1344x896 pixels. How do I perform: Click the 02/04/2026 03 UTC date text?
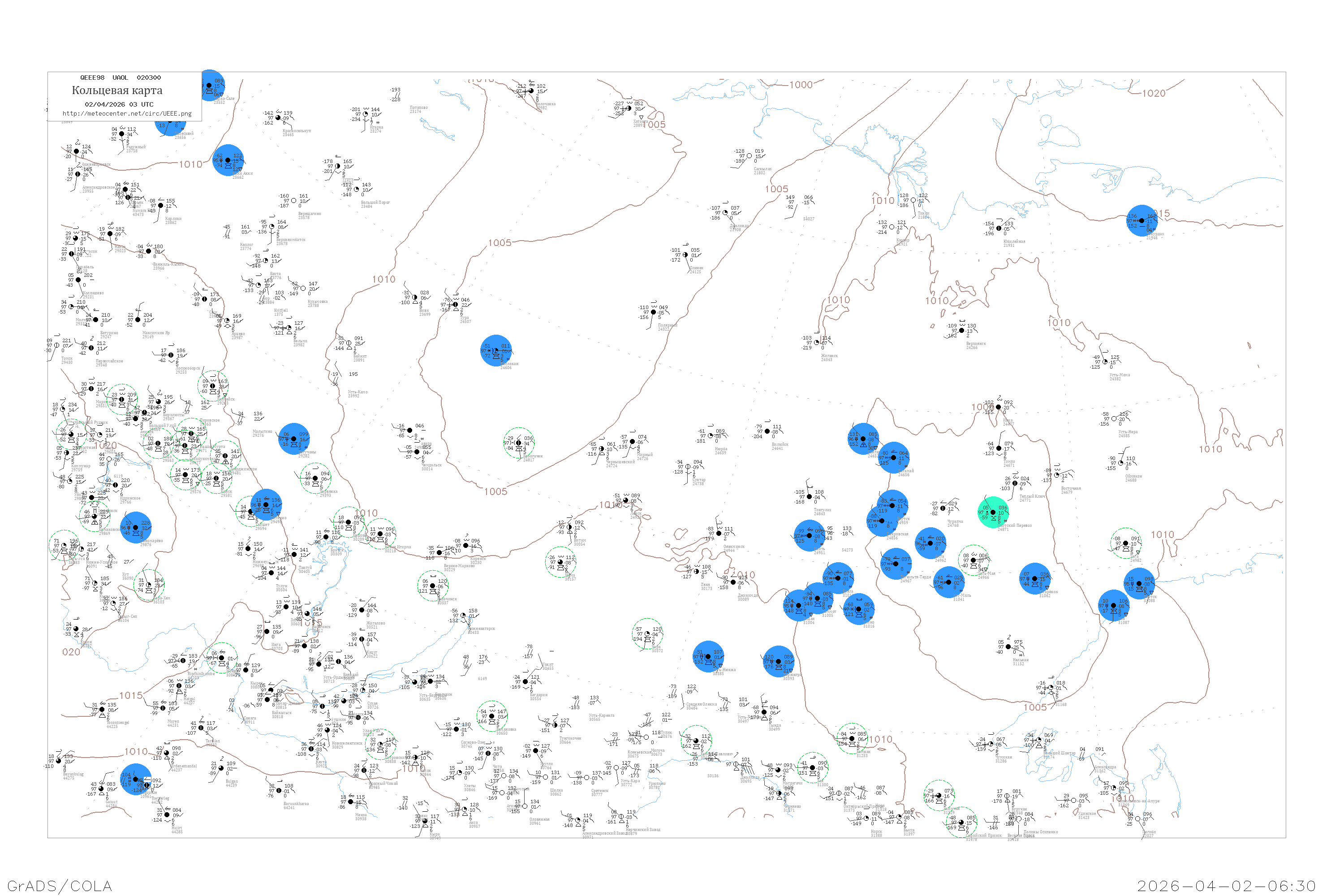point(119,104)
